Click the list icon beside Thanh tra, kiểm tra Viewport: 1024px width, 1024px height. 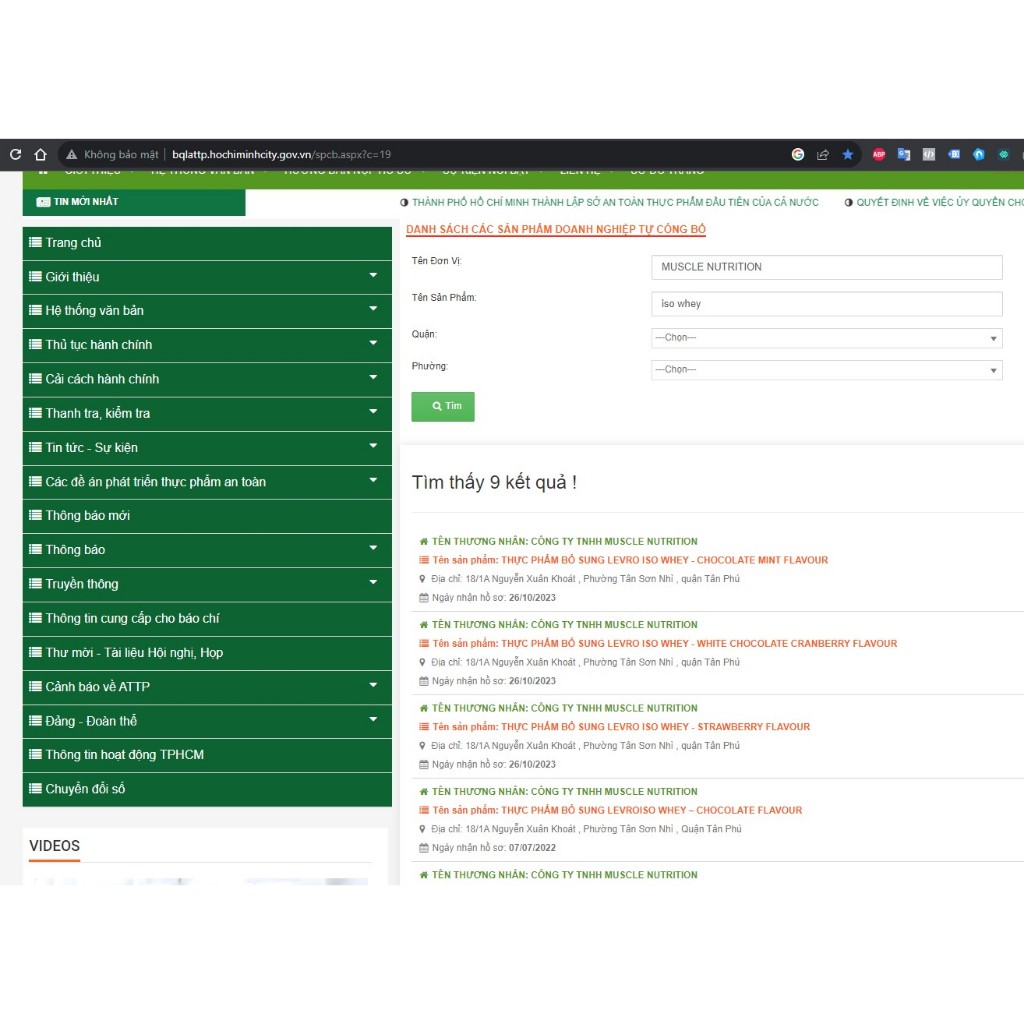click(35, 413)
